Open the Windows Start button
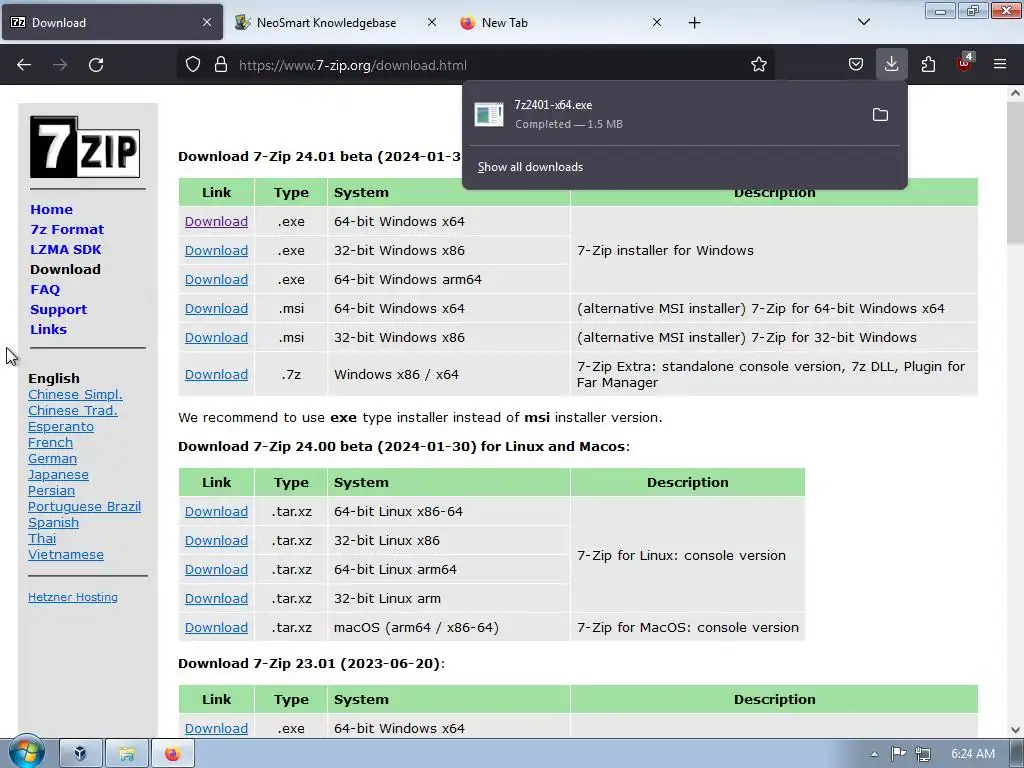This screenshot has height=768, width=1024. pyautogui.click(x=26, y=753)
